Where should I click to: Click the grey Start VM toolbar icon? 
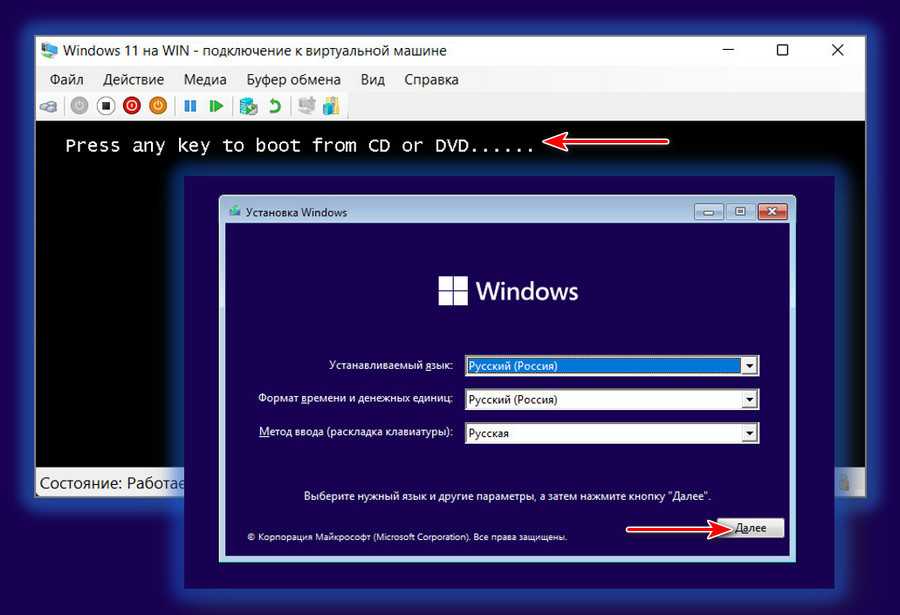click(79, 106)
